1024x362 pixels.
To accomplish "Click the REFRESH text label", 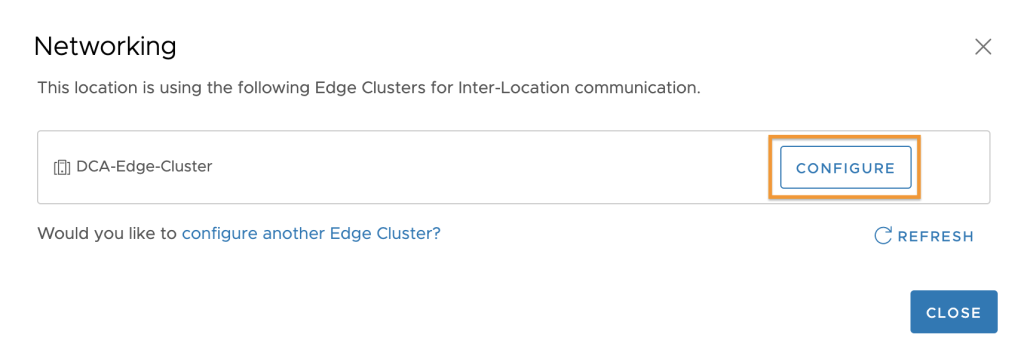I will pyautogui.click(x=935, y=237).
